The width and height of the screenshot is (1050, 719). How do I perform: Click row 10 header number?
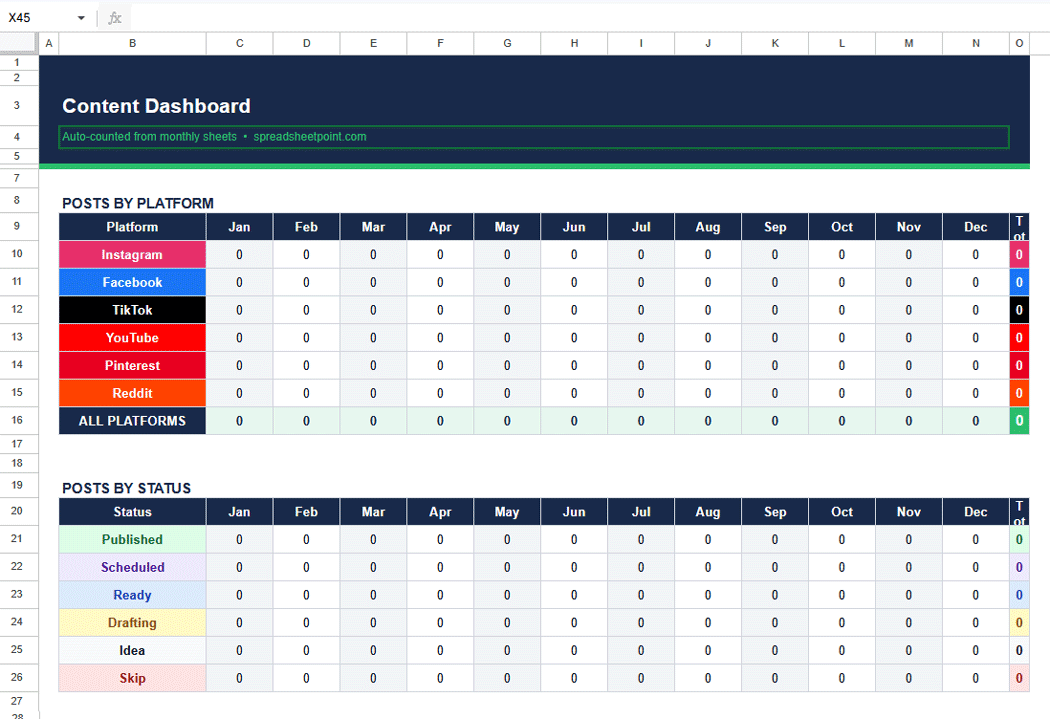[16, 254]
